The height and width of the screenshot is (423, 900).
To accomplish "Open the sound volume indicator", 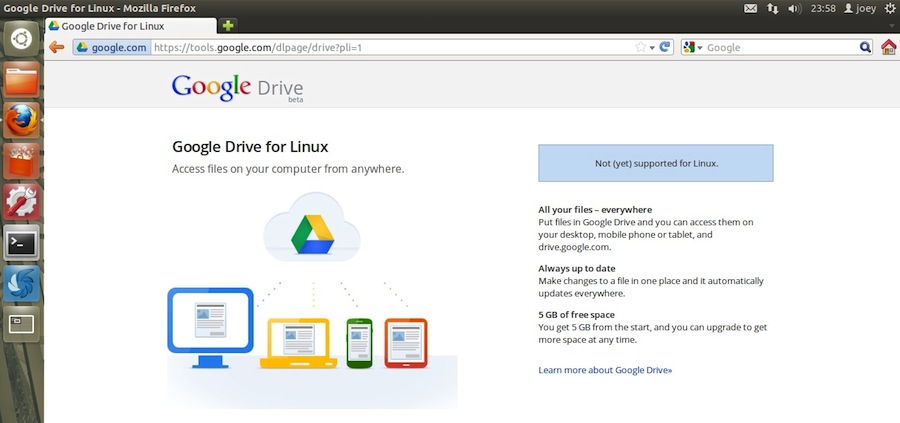I will tap(794, 9).
